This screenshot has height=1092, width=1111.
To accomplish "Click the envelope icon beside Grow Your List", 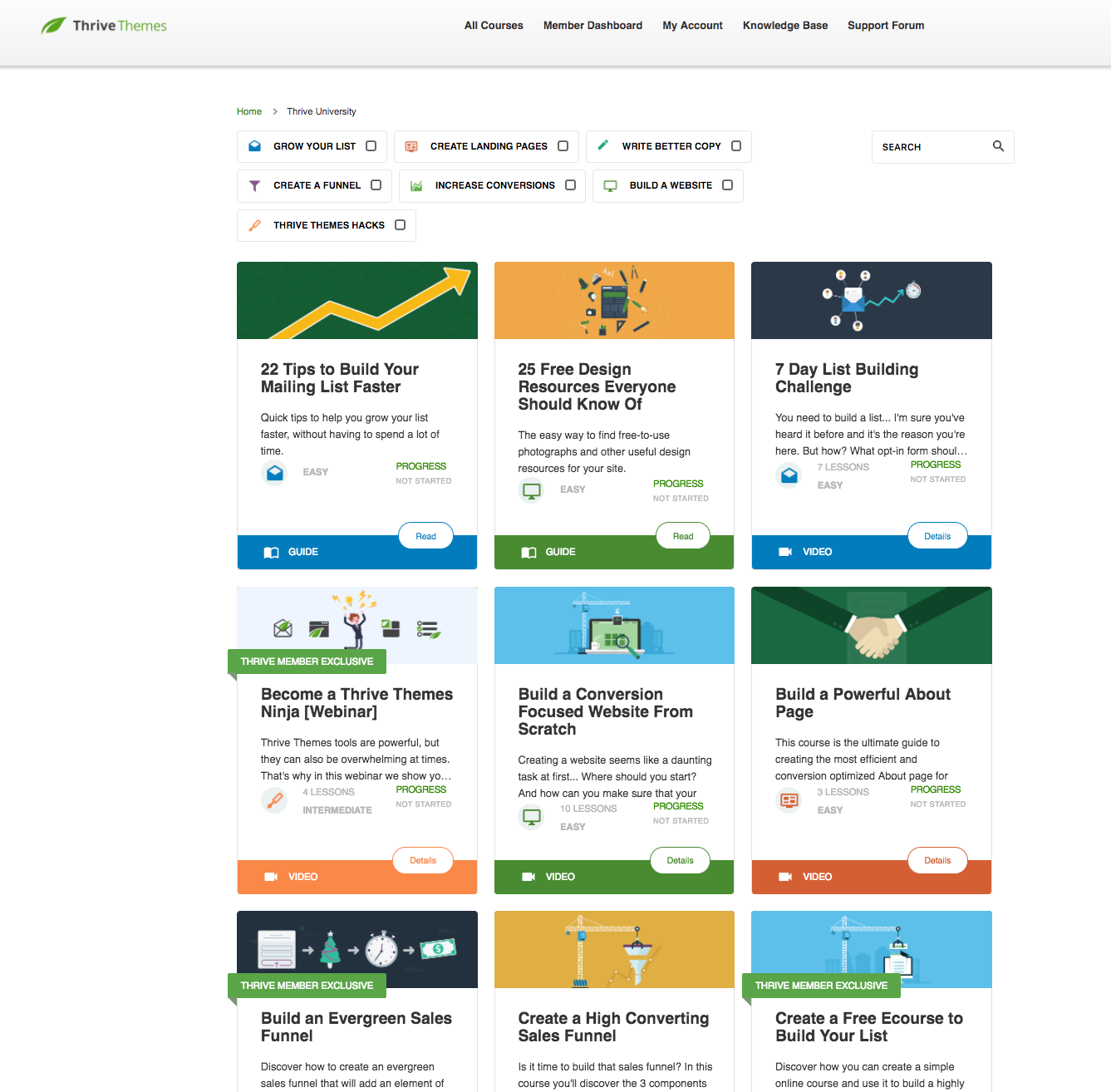I will pyautogui.click(x=255, y=146).
